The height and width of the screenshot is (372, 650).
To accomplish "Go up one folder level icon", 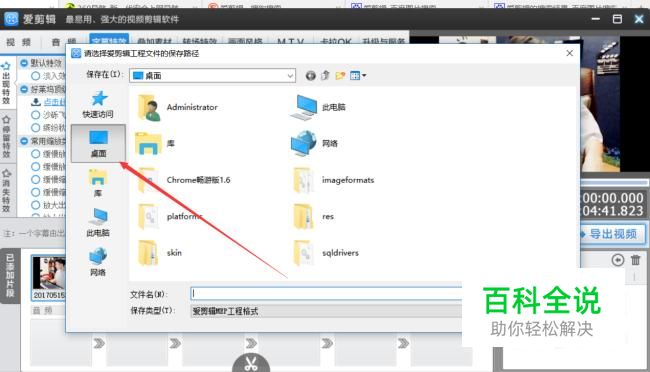I will point(325,75).
